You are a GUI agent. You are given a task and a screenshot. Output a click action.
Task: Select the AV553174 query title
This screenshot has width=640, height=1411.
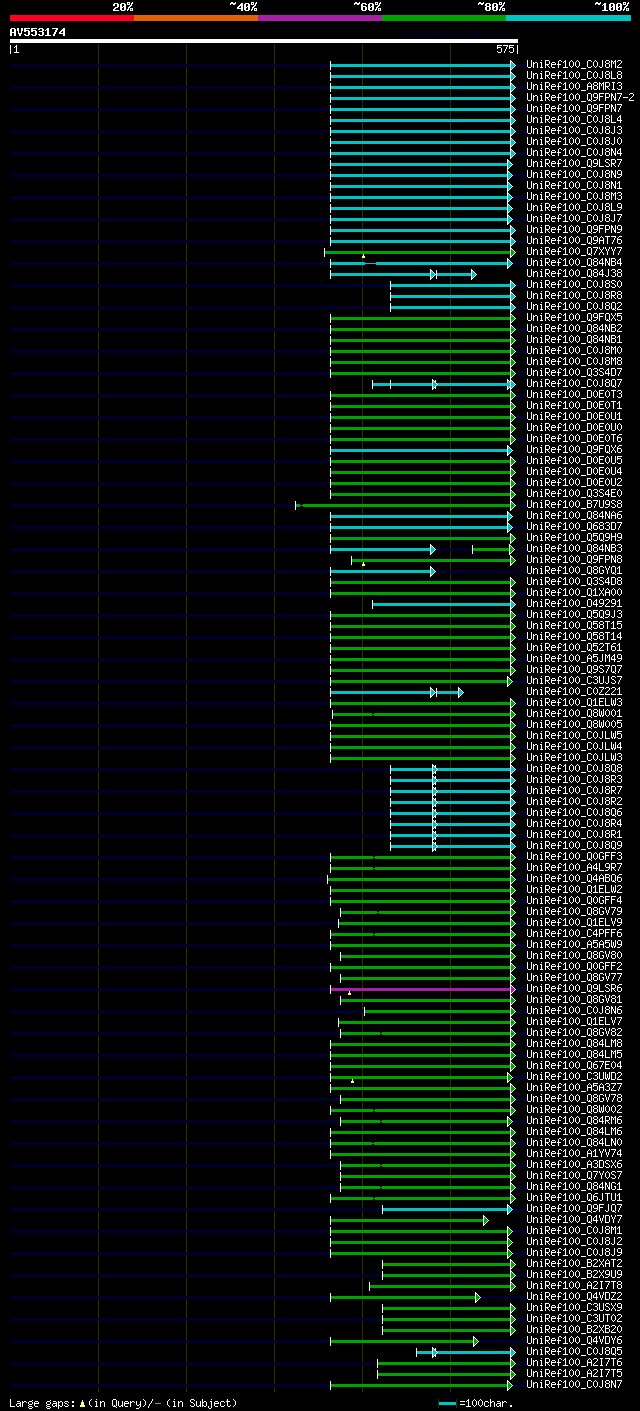(38, 32)
